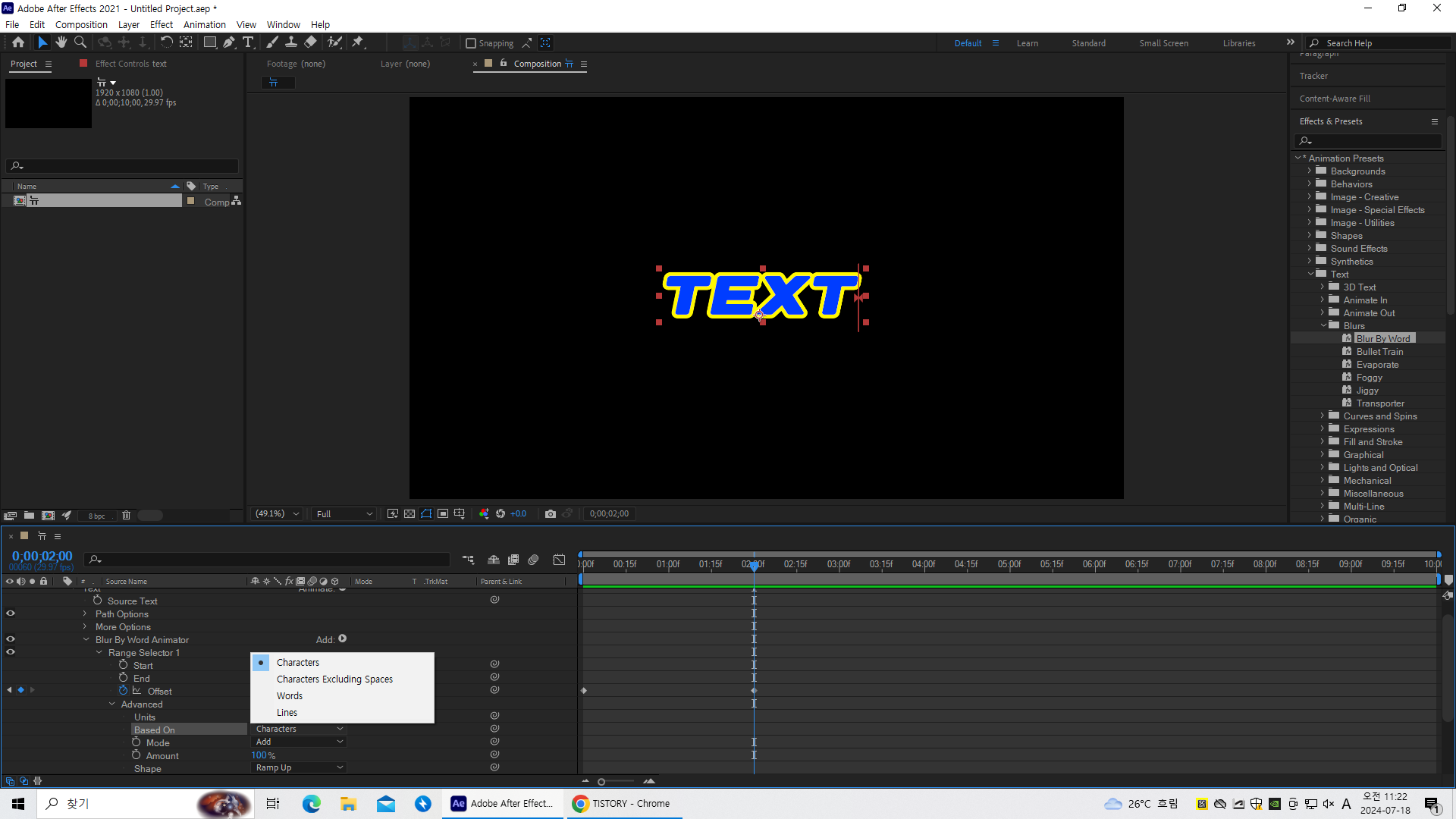The height and width of the screenshot is (819, 1456).
Task: Select the Brush tool
Action: point(272,42)
